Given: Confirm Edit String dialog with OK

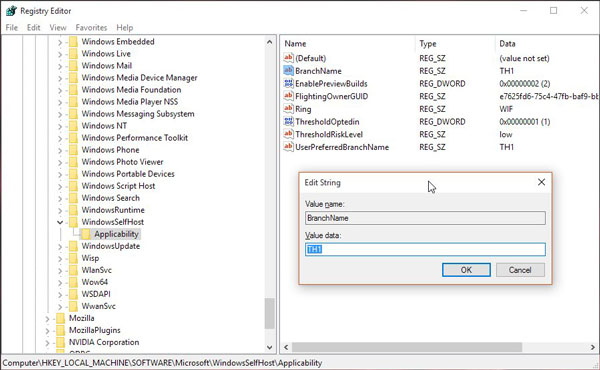Looking at the screenshot, I should pyautogui.click(x=466, y=270).
